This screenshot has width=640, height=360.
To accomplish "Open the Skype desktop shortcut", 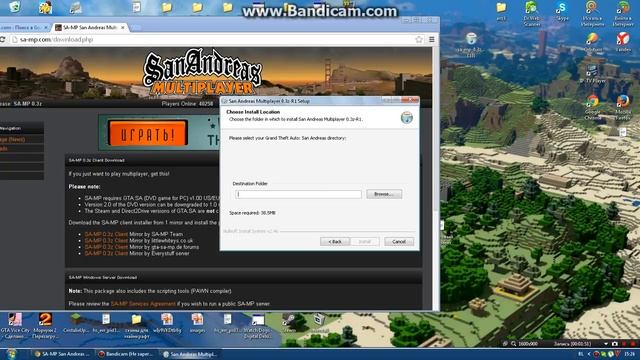I will (562, 12).
